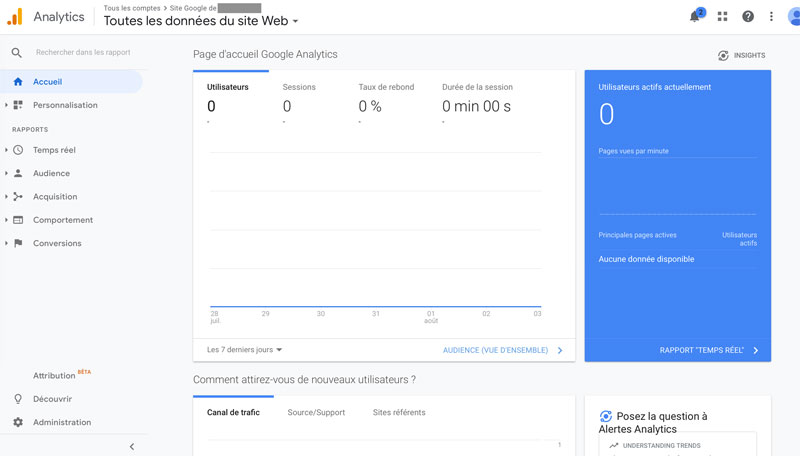Focus the Rechercher dans les rapports field

point(83,53)
